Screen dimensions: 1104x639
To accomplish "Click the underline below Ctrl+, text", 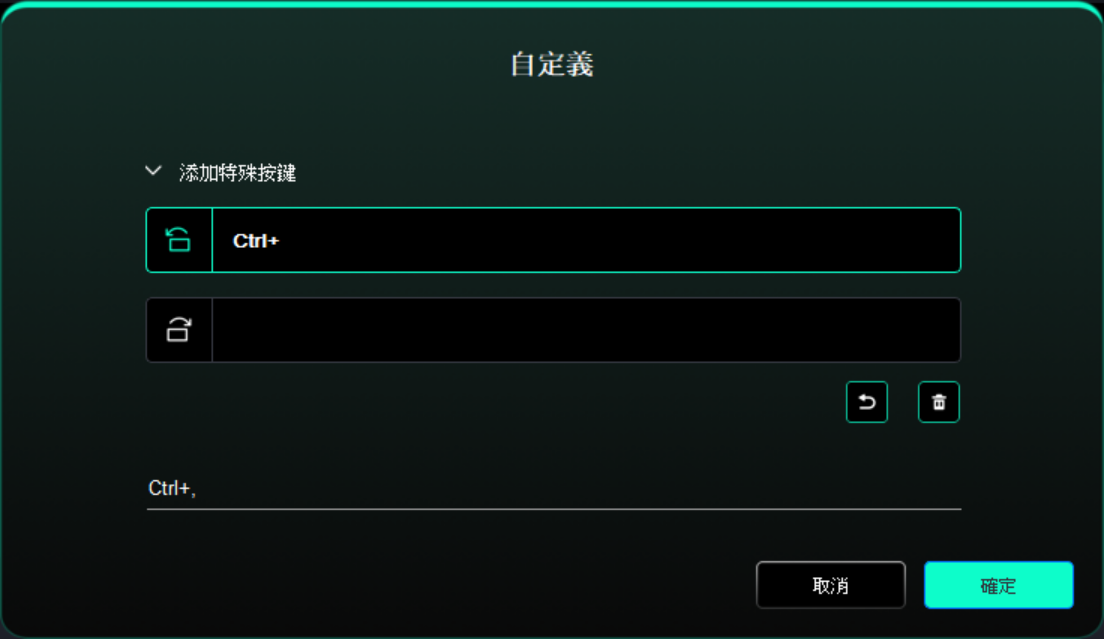I will click(x=553, y=508).
